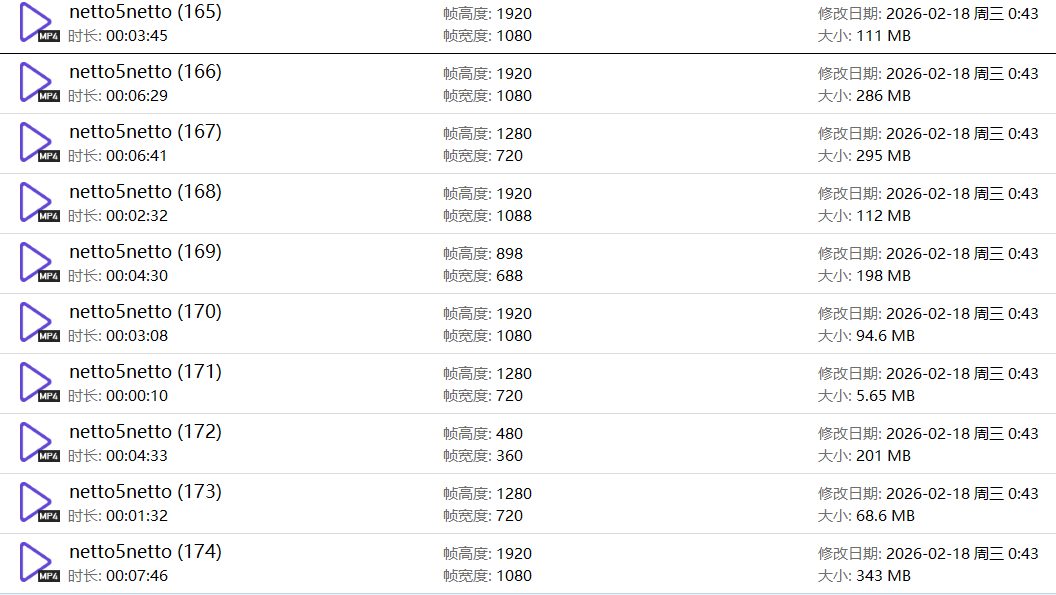Click the 00:07:46 duration text

137,576
